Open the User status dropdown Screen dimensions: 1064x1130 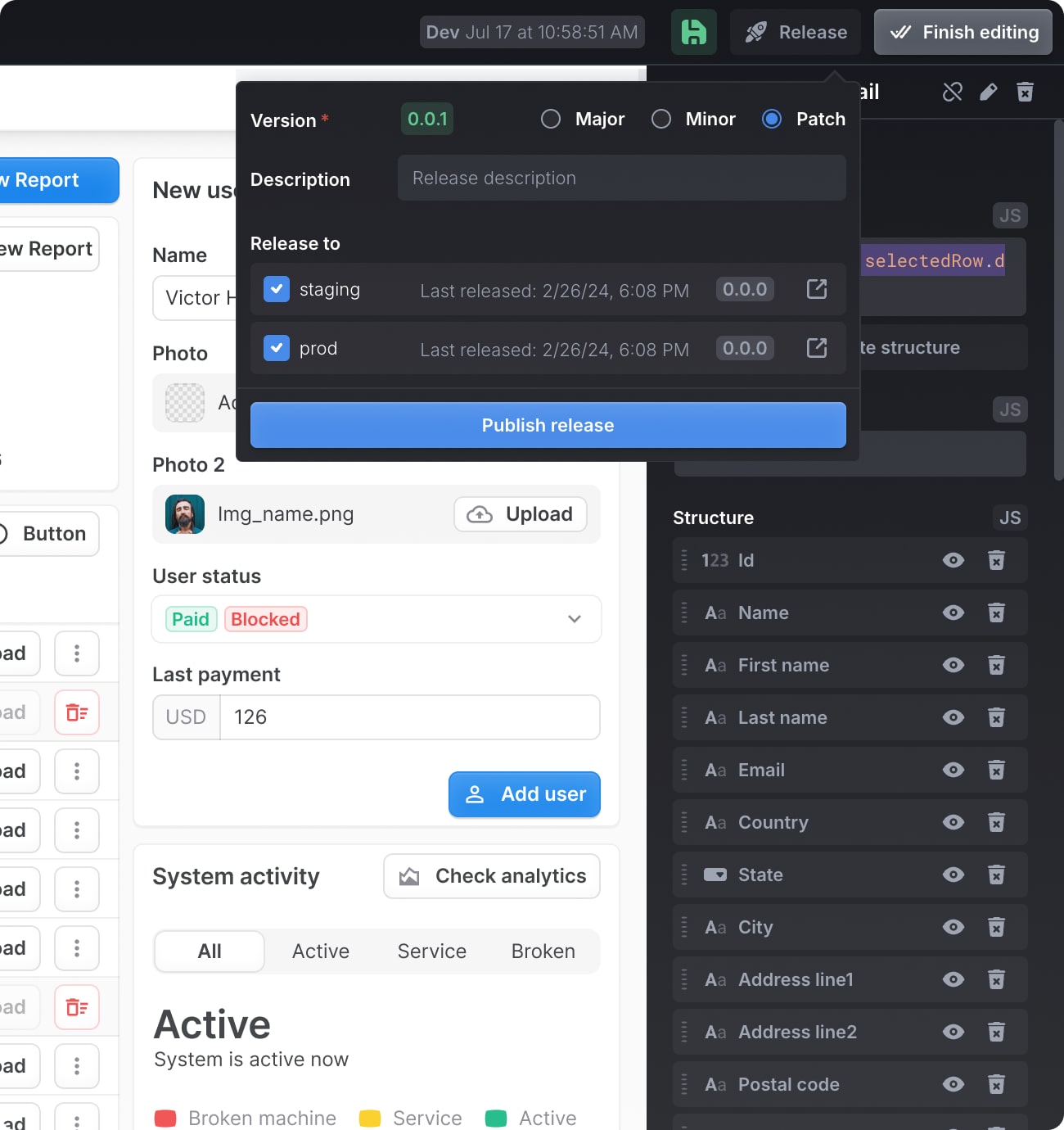[x=574, y=620]
